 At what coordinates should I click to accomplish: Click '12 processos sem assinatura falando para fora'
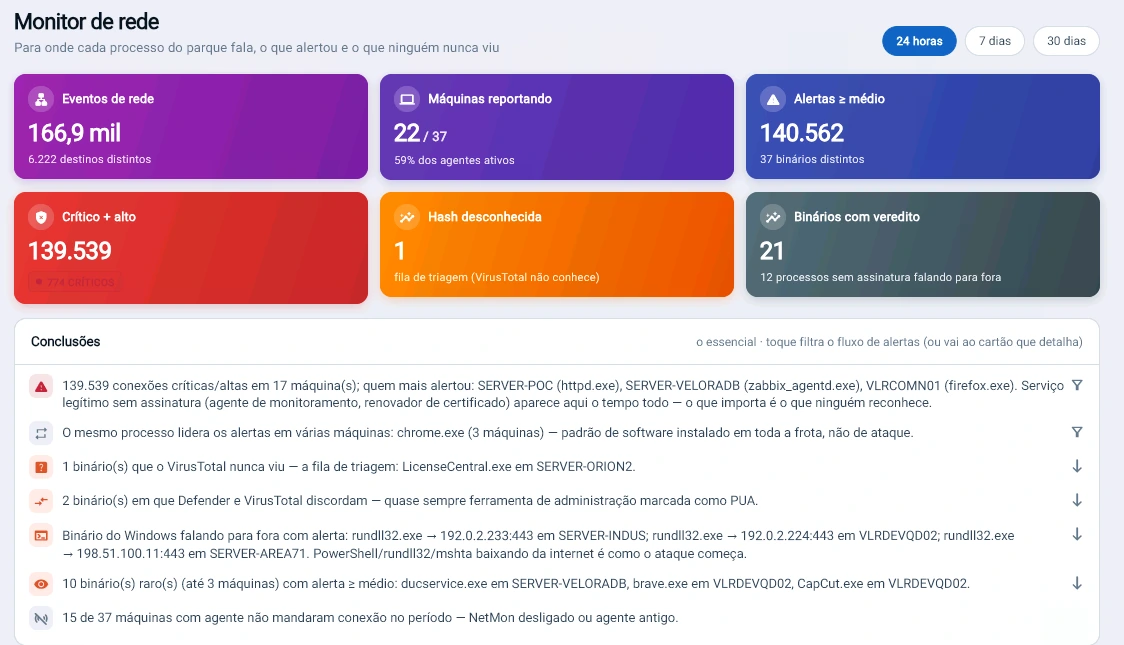click(x=880, y=277)
